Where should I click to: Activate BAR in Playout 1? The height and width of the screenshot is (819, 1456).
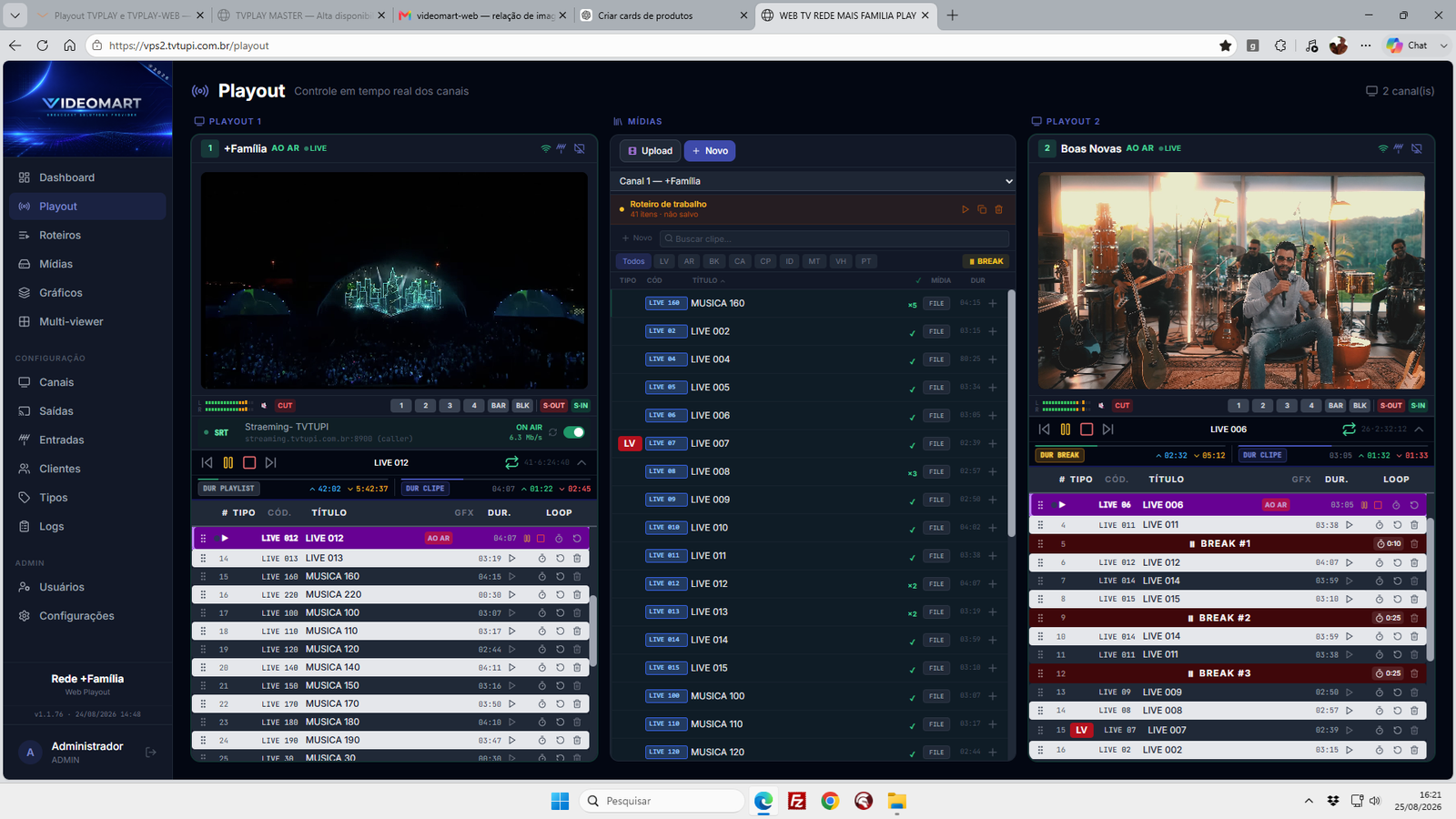(x=498, y=406)
